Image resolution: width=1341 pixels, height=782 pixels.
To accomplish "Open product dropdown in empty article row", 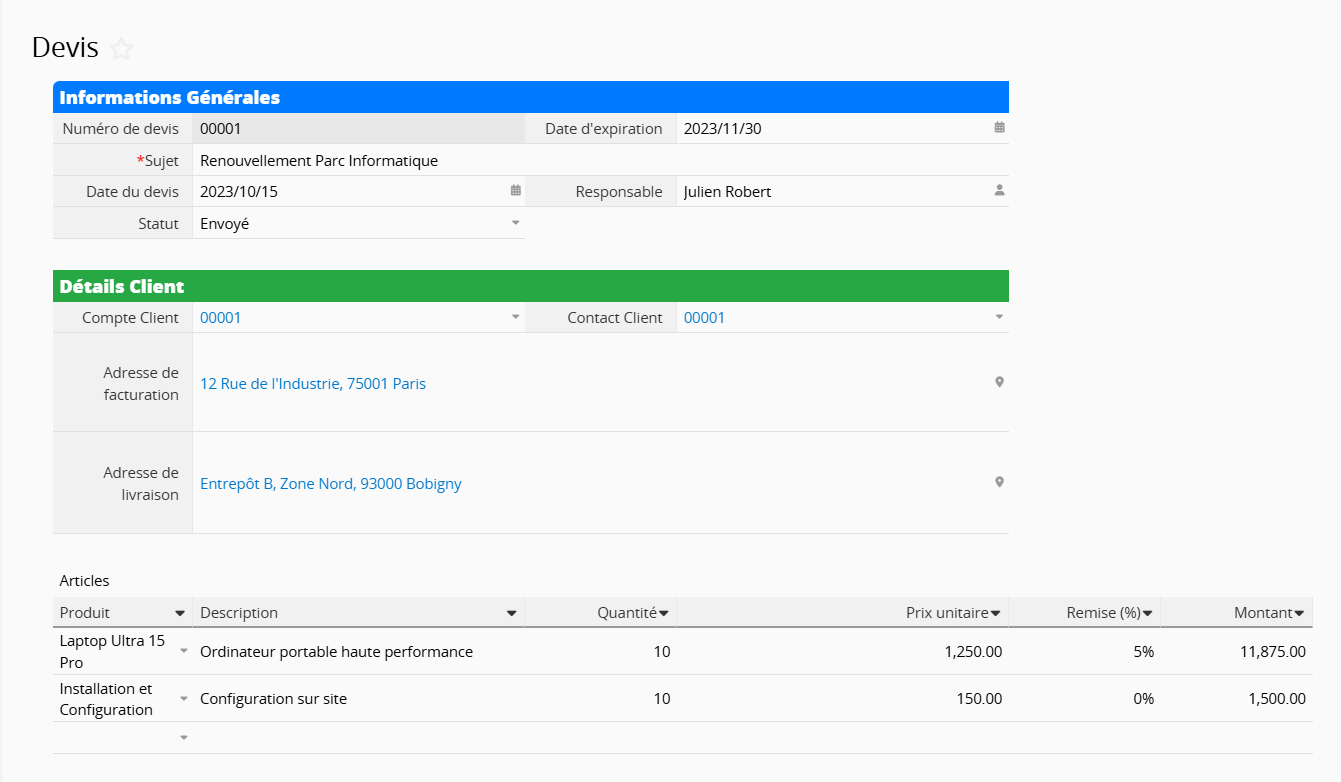I will click(184, 738).
